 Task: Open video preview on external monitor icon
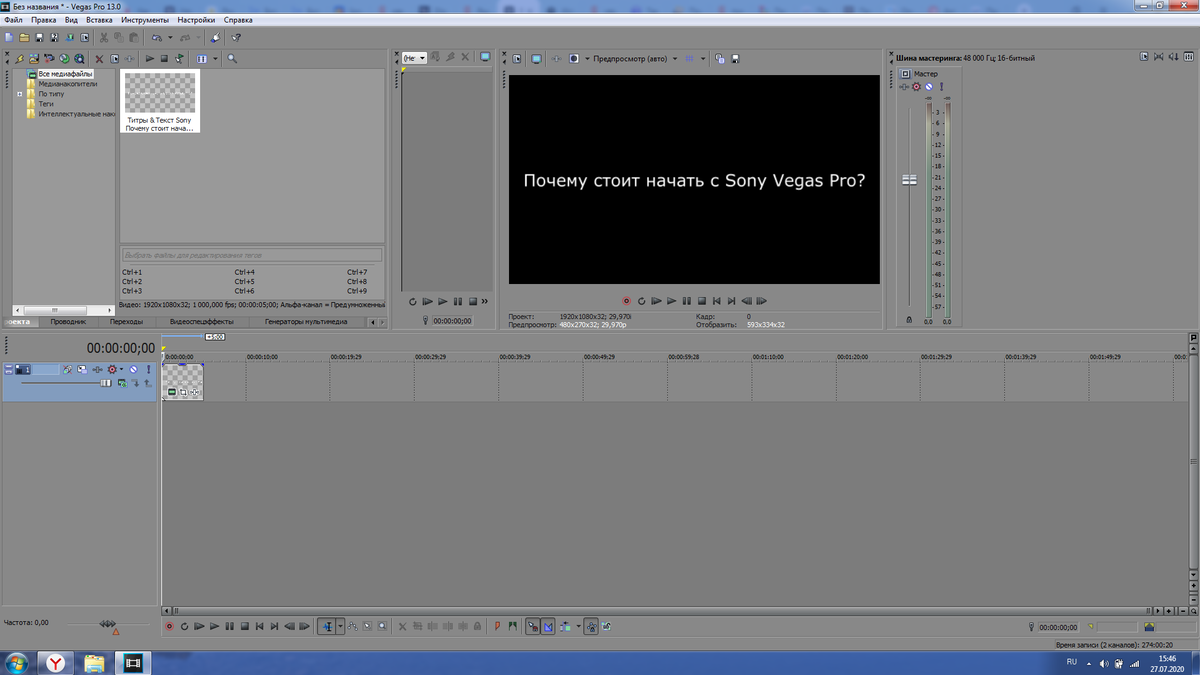(536, 59)
